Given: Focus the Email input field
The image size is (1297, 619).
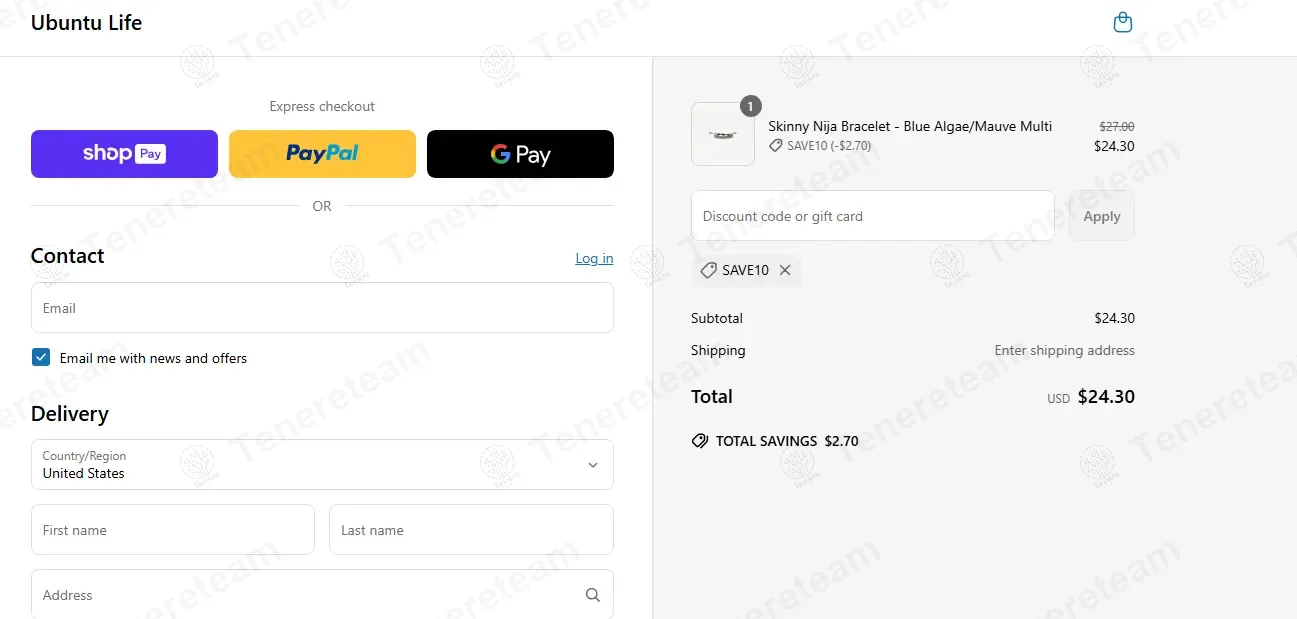Looking at the screenshot, I should [x=322, y=308].
